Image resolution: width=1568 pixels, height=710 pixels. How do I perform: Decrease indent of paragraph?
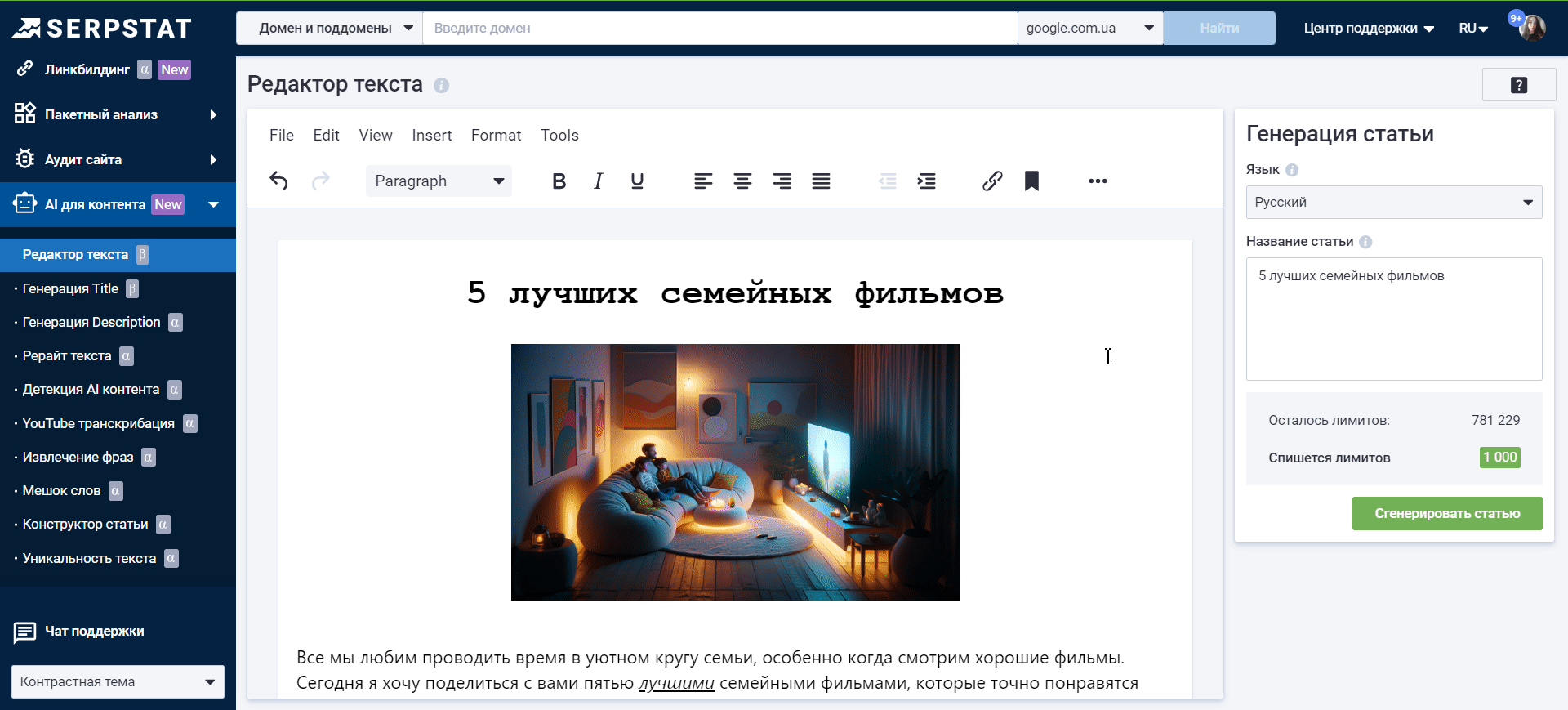(x=887, y=181)
